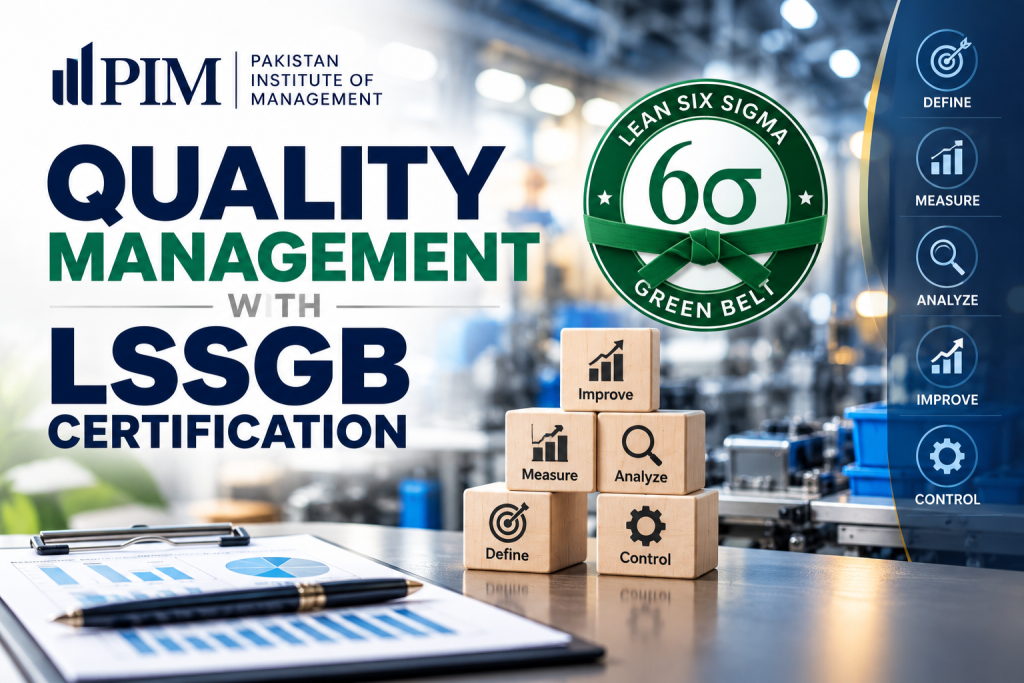This screenshot has width=1024, height=683.
Task: Click the 'Define' label on wooden block
Action: 507,554
